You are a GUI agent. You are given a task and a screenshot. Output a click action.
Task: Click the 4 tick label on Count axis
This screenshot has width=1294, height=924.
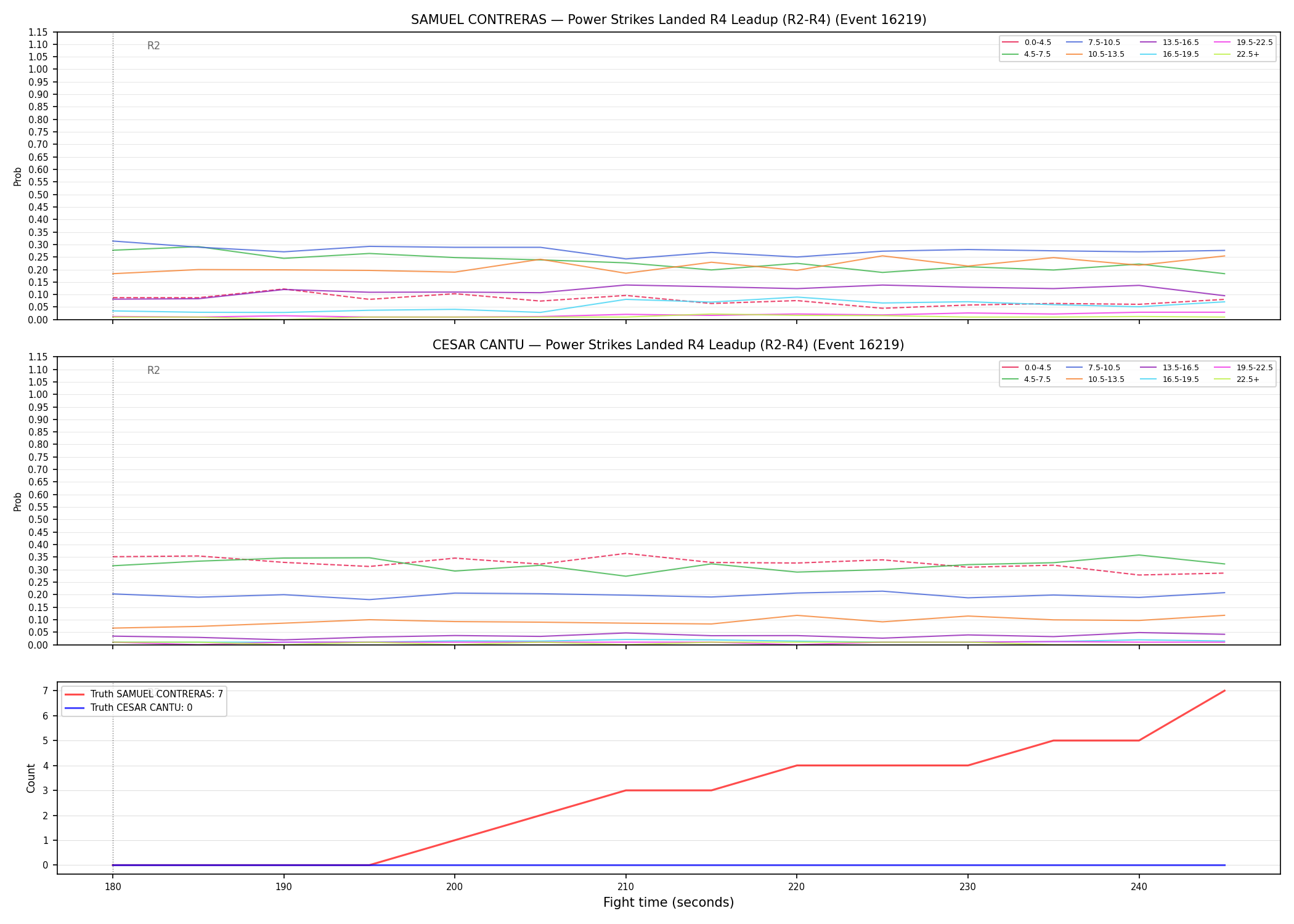(x=46, y=766)
